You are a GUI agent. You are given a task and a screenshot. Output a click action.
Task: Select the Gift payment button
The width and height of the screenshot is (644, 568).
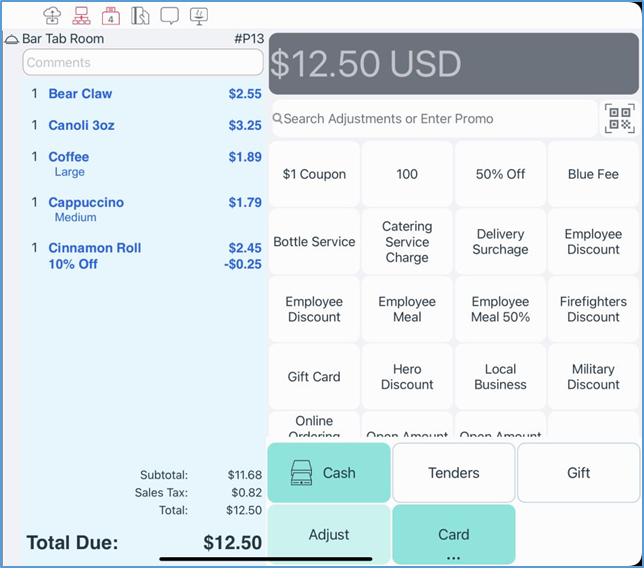click(578, 473)
